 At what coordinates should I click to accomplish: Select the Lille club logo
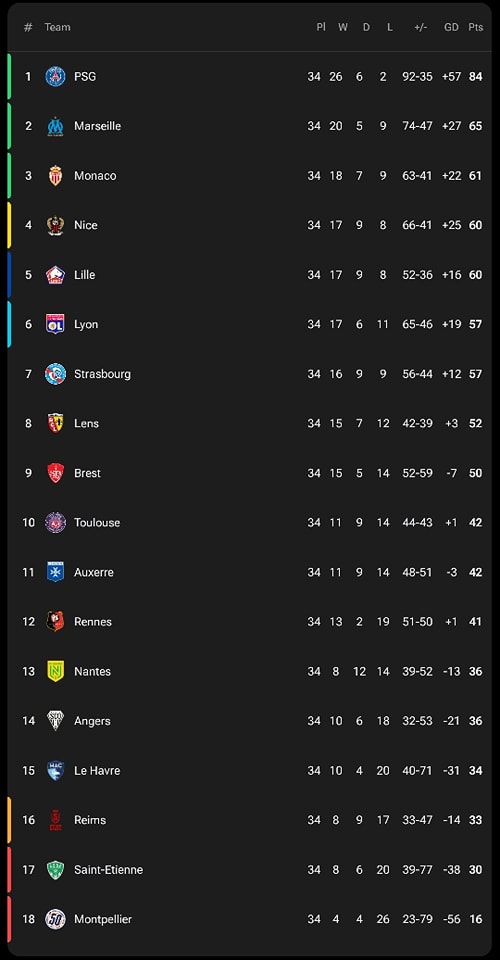[x=55, y=275]
